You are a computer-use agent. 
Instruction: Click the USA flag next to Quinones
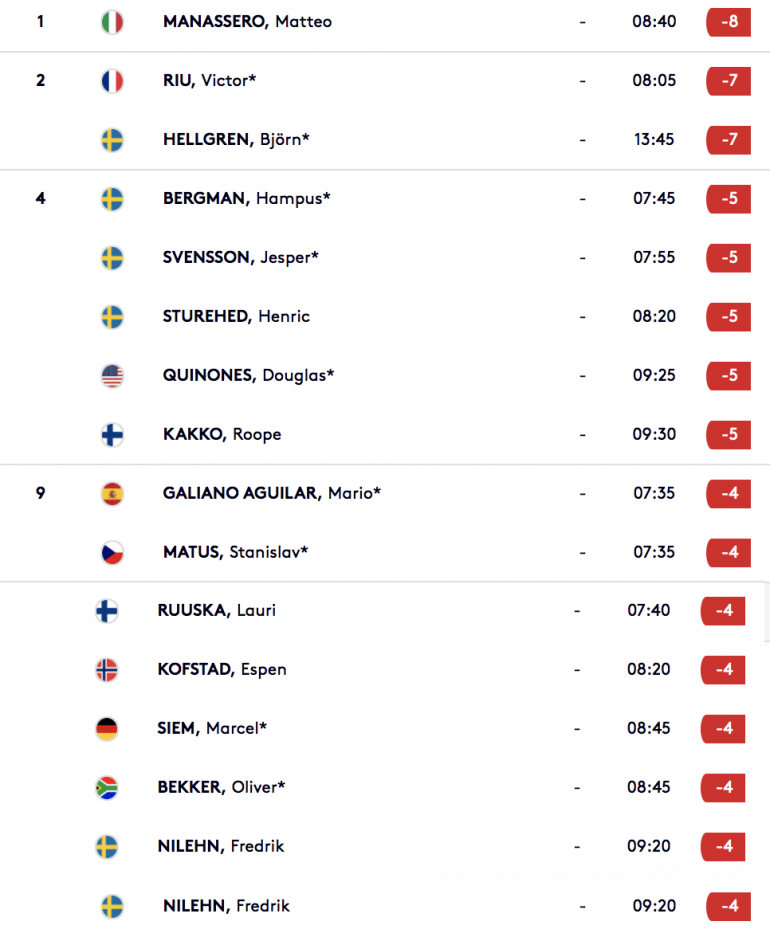[x=112, y=376]
